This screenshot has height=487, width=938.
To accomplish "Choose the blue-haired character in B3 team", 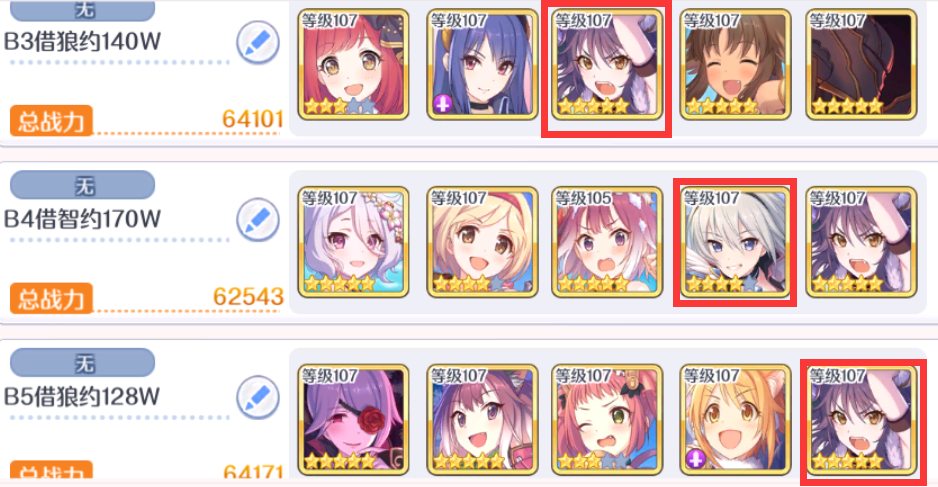I will pos(482,65).
